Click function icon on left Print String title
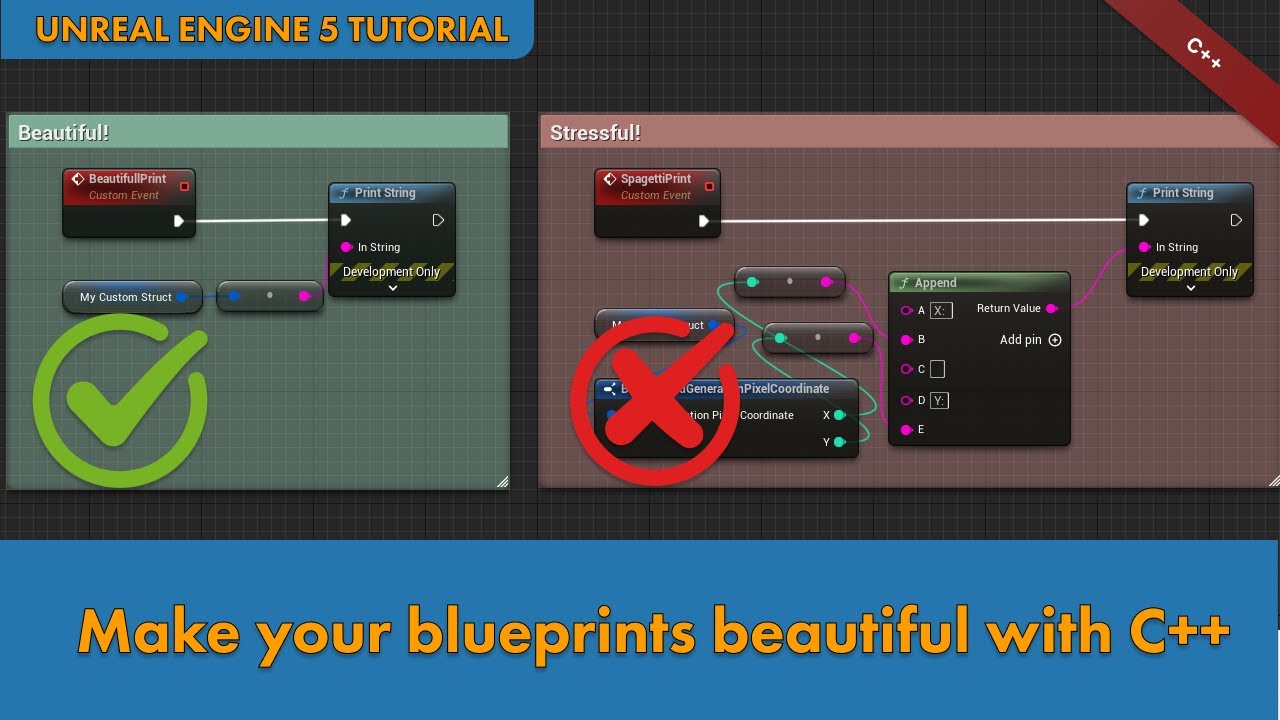This screenshot has width=1280, height=720. click(345, 193)
